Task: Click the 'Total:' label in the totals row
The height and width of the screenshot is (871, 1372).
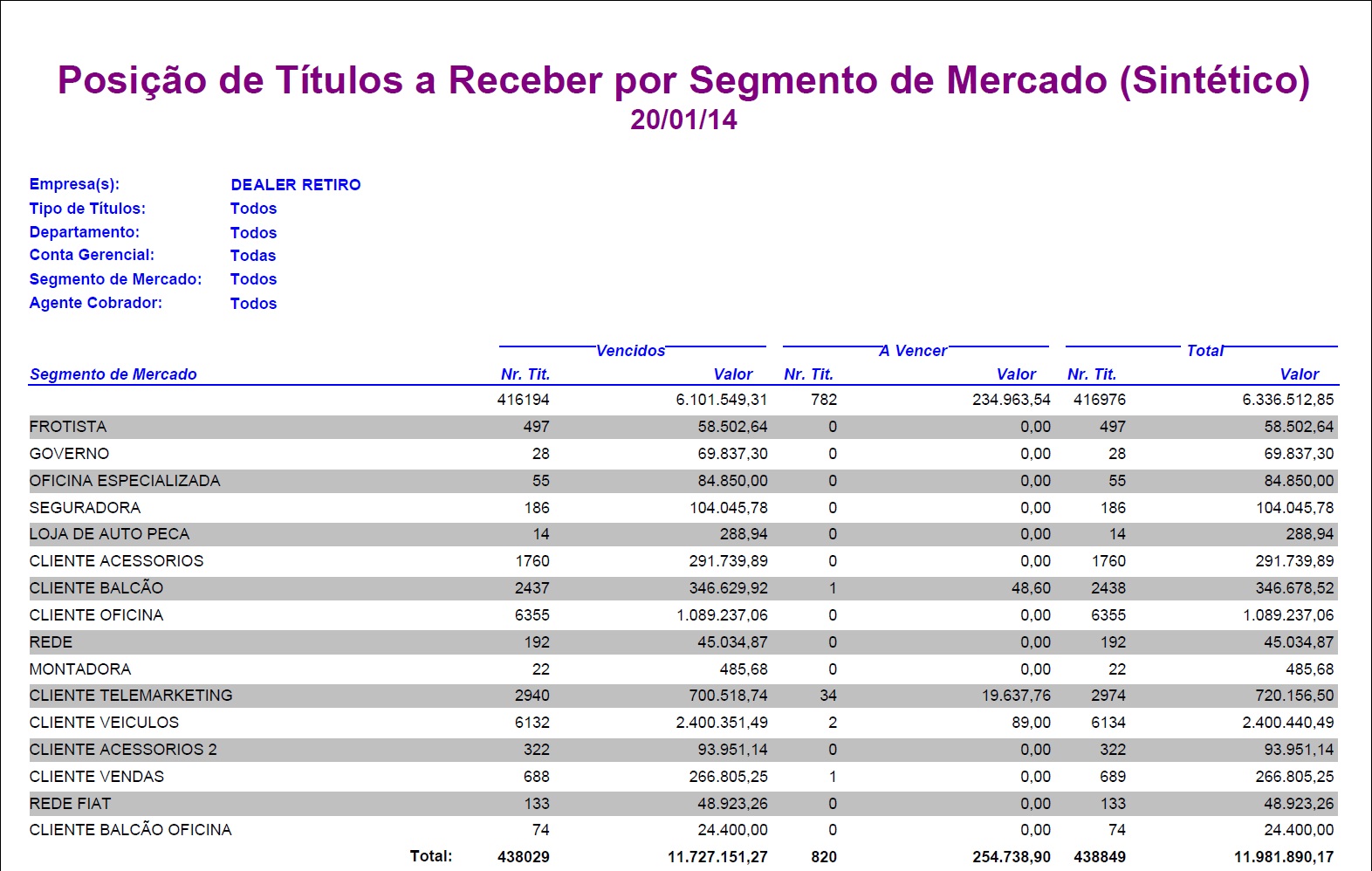Action: pyautogui.click(x=431, y=856)
